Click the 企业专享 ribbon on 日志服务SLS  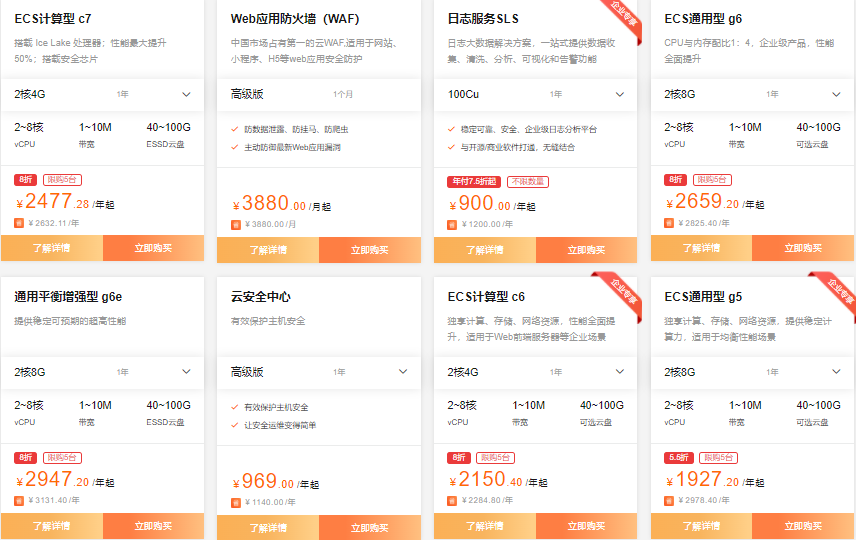pos(622,16)
